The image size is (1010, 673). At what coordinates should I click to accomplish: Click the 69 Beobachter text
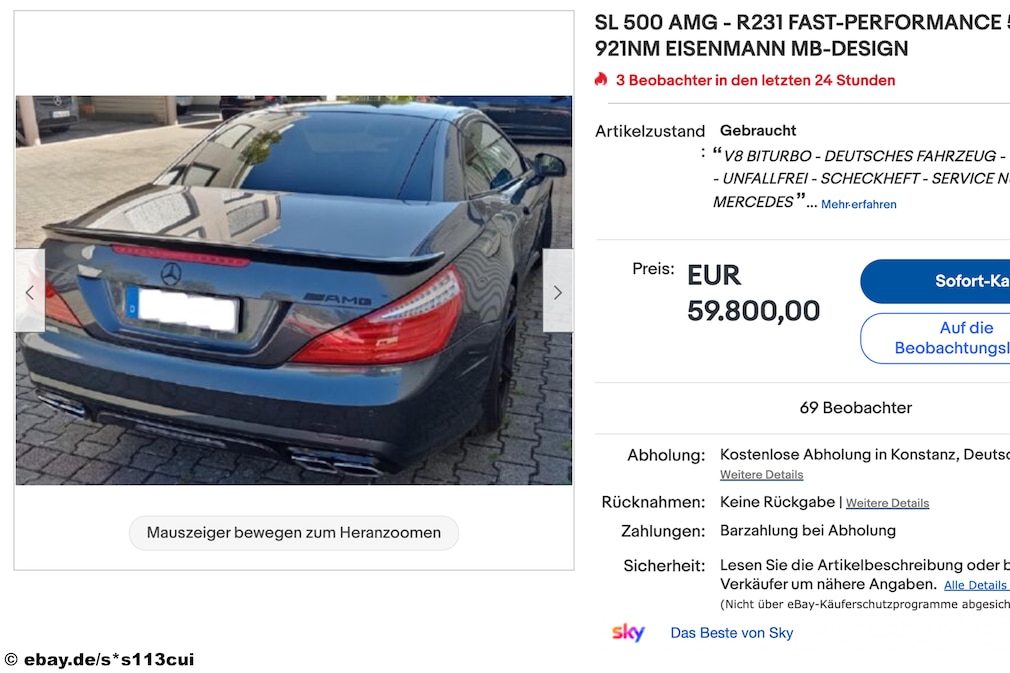(855, 408)
